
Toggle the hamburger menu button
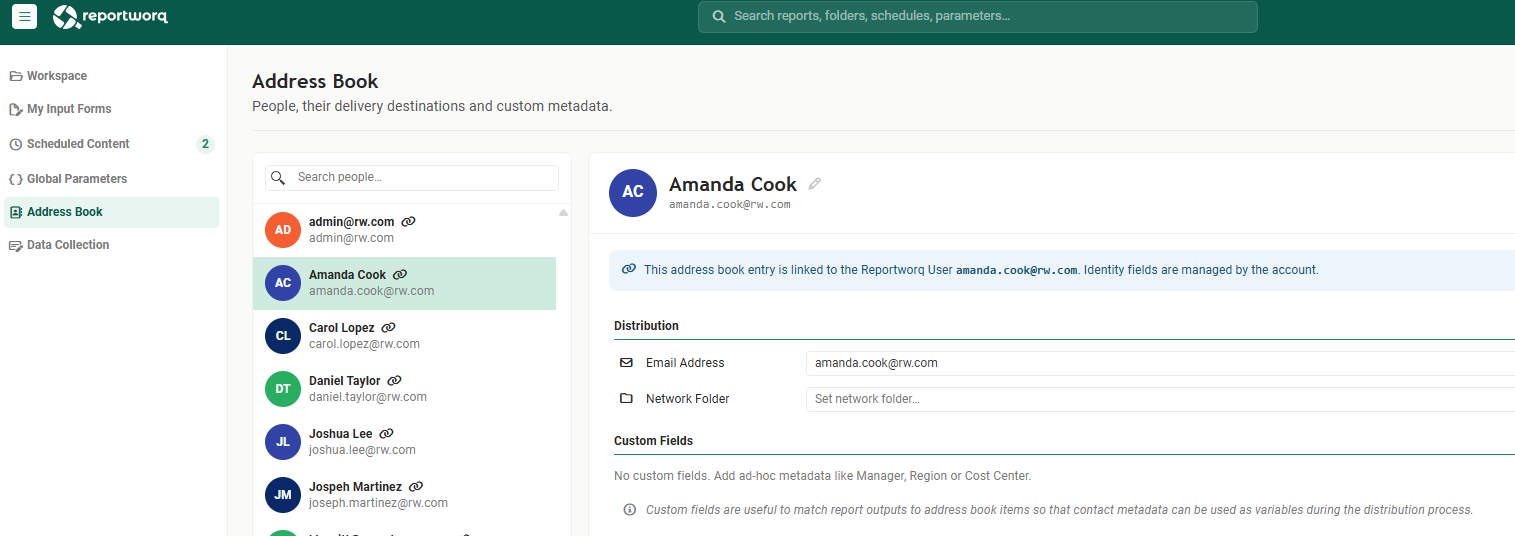point(25,16)
